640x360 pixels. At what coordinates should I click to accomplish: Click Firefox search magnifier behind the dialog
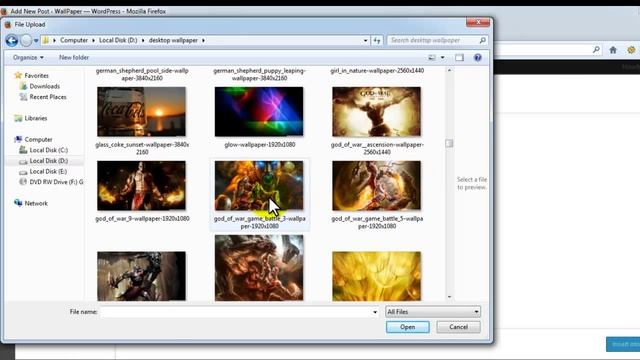(x=596, y=50)
